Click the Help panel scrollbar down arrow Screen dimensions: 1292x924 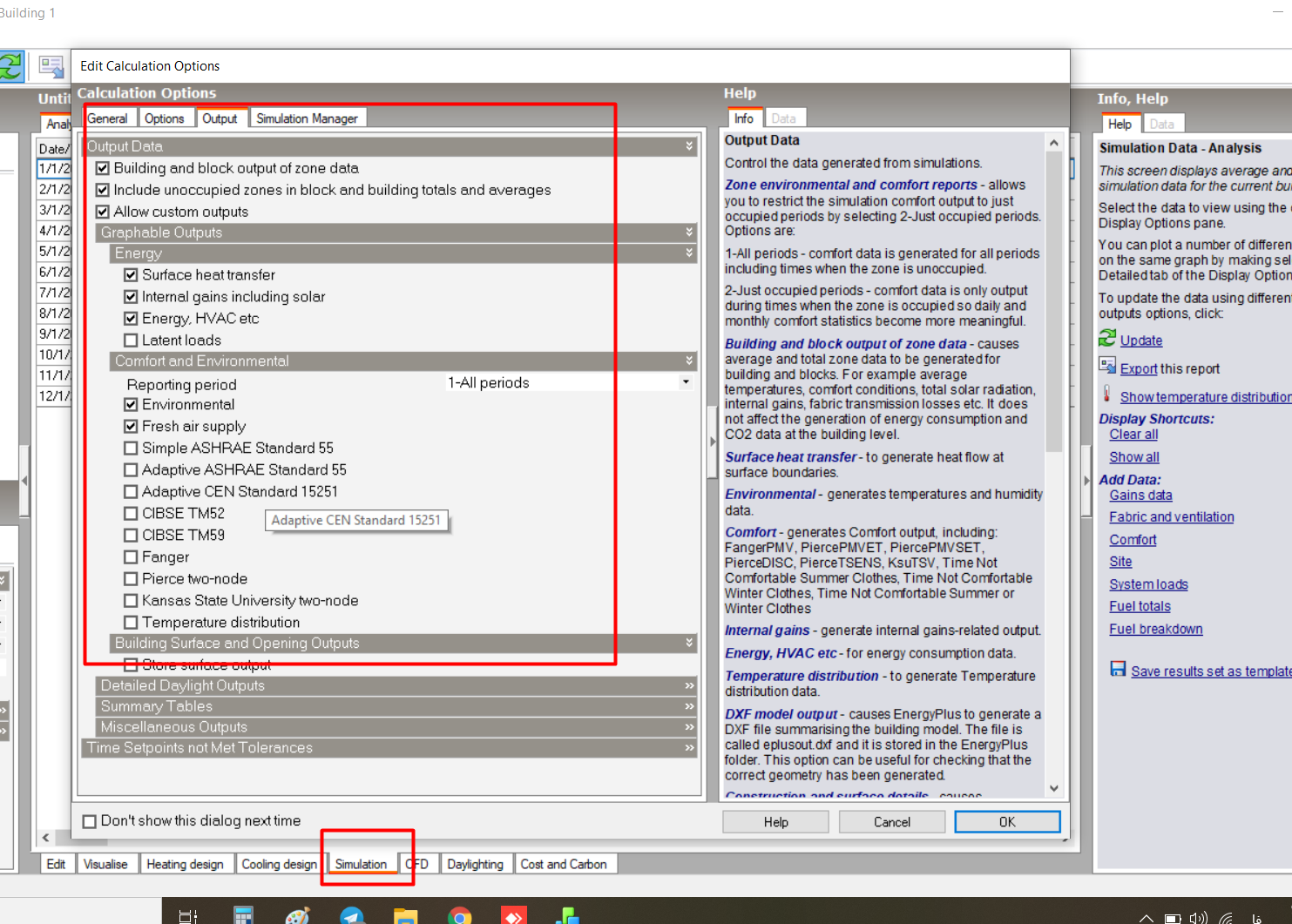1054,788
